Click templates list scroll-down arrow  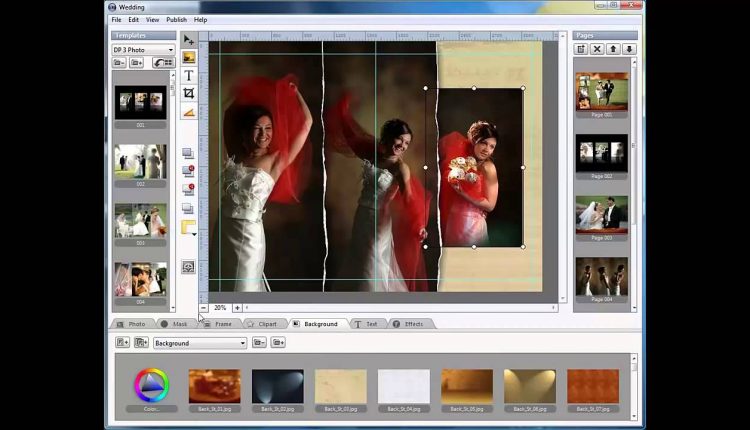coord(173,309)
